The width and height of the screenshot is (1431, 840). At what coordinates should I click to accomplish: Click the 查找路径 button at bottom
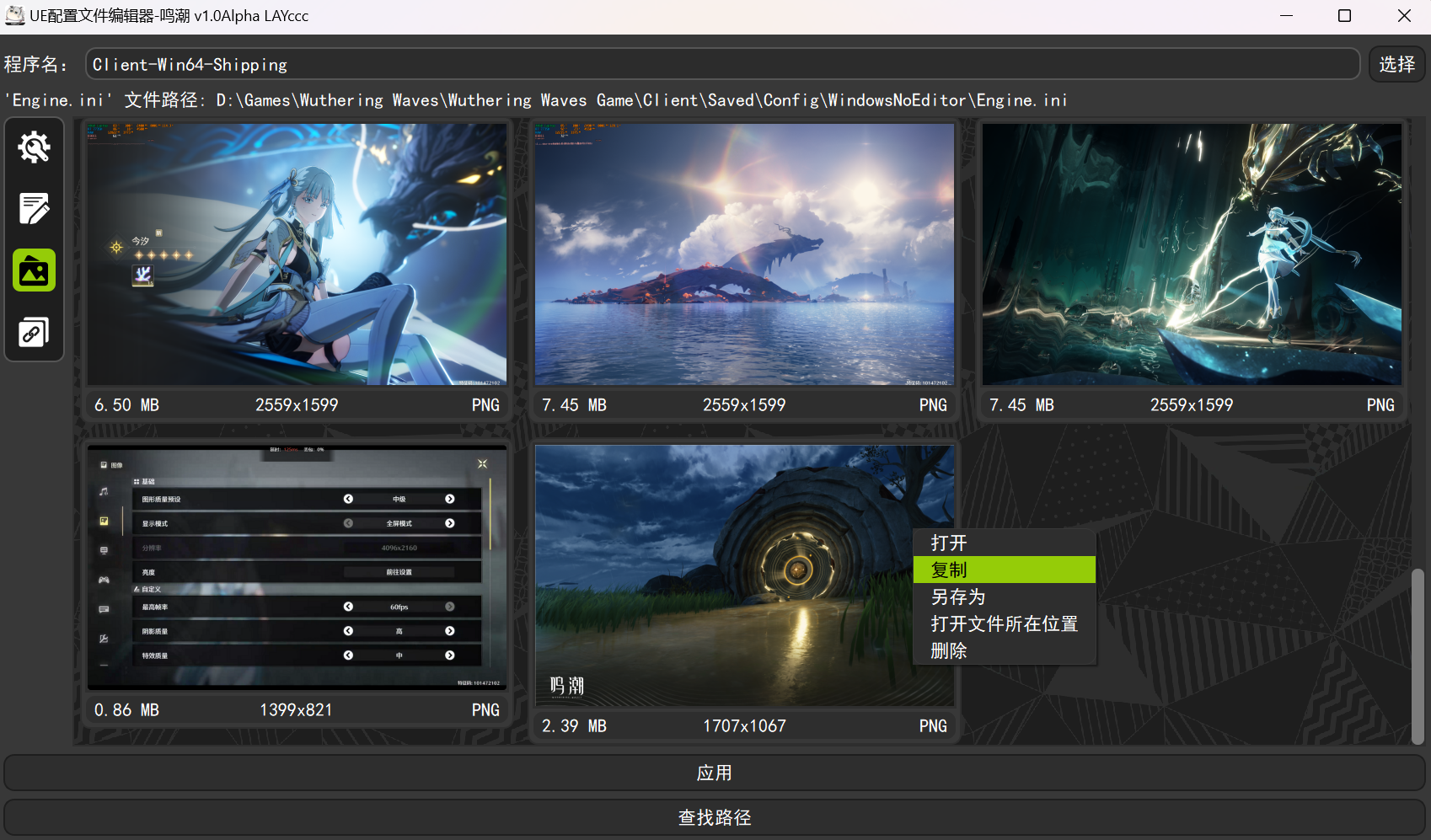[715, 816]
